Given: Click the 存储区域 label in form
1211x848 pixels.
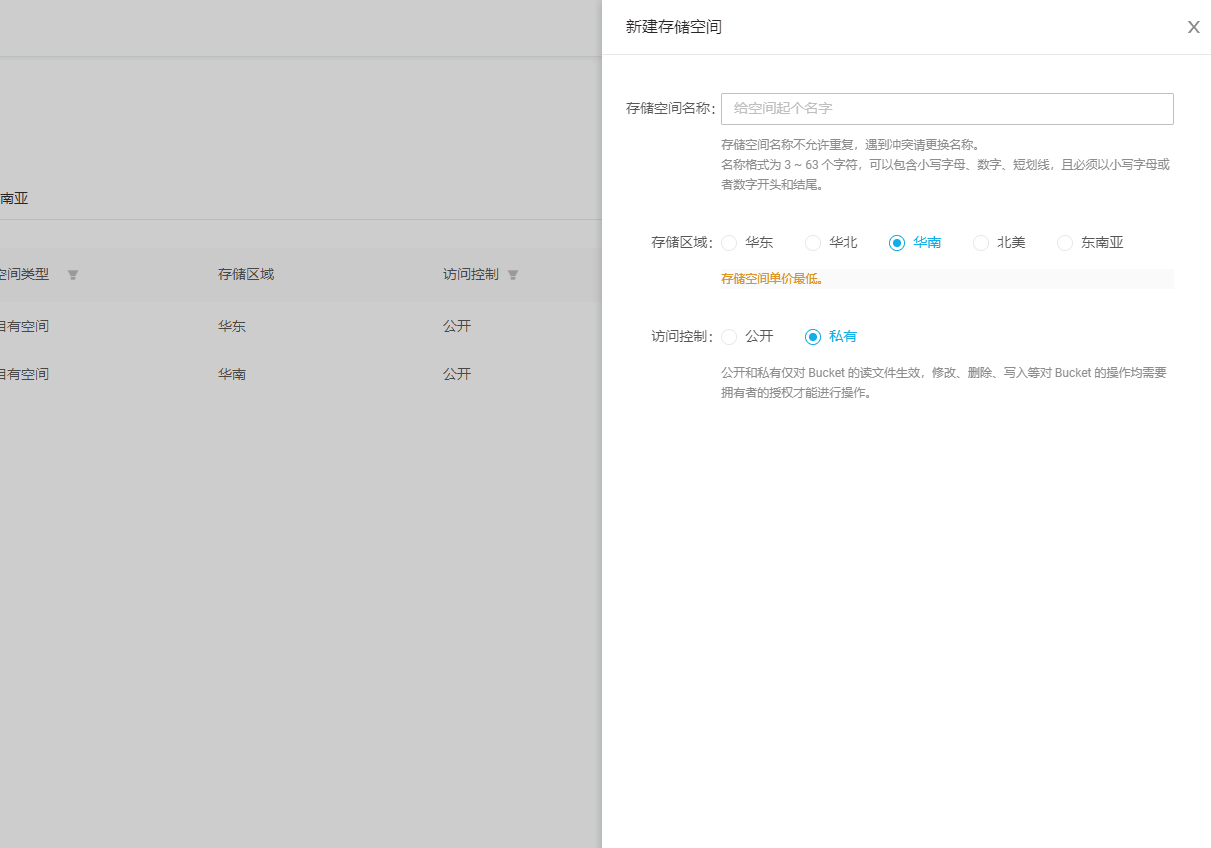Looking at the screenshot, I should (682, 243).
